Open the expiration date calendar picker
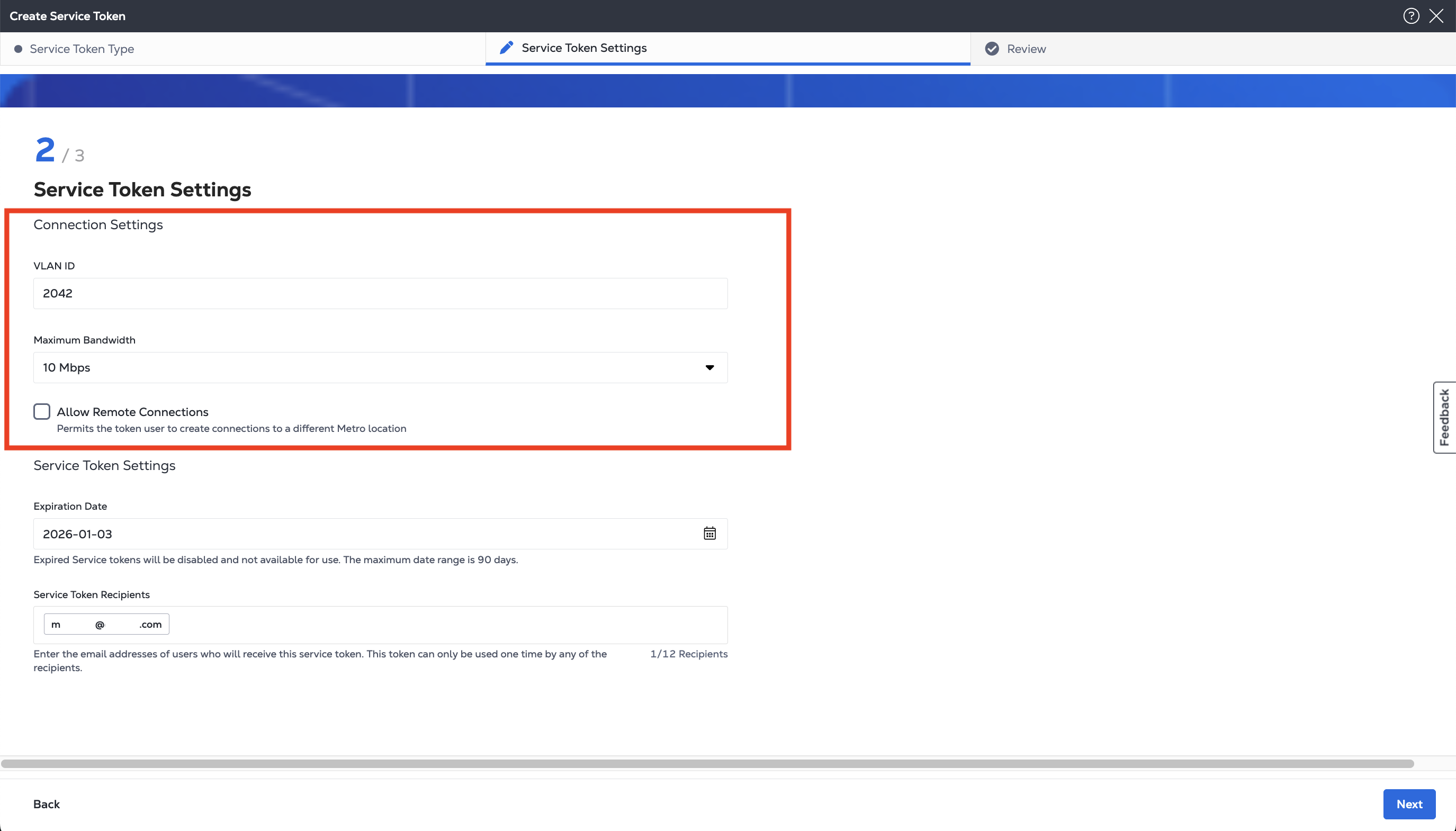1456x831 pixels. (x=709, y=534)
